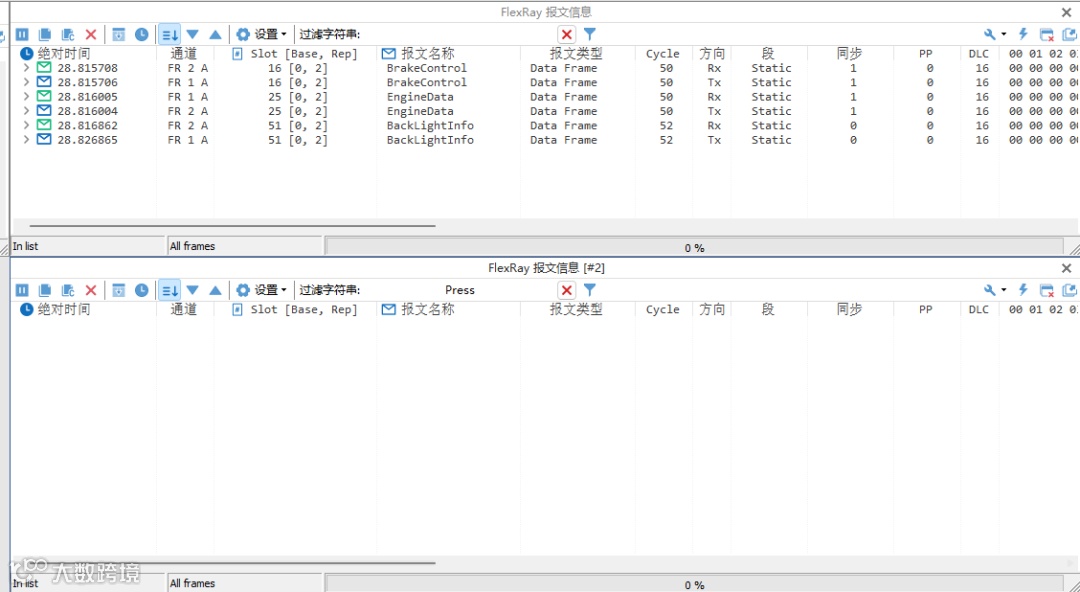Image resolution: width=1080 pixels, height=592 pixels.
Task: Click the auto-scroll window icon in upper toolbar
Action: coord(118,34)
